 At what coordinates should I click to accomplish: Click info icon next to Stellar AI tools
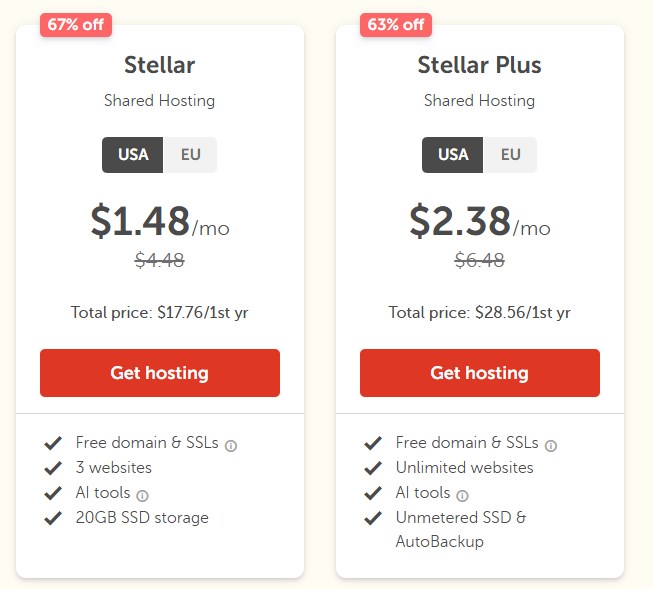point(142,495)
